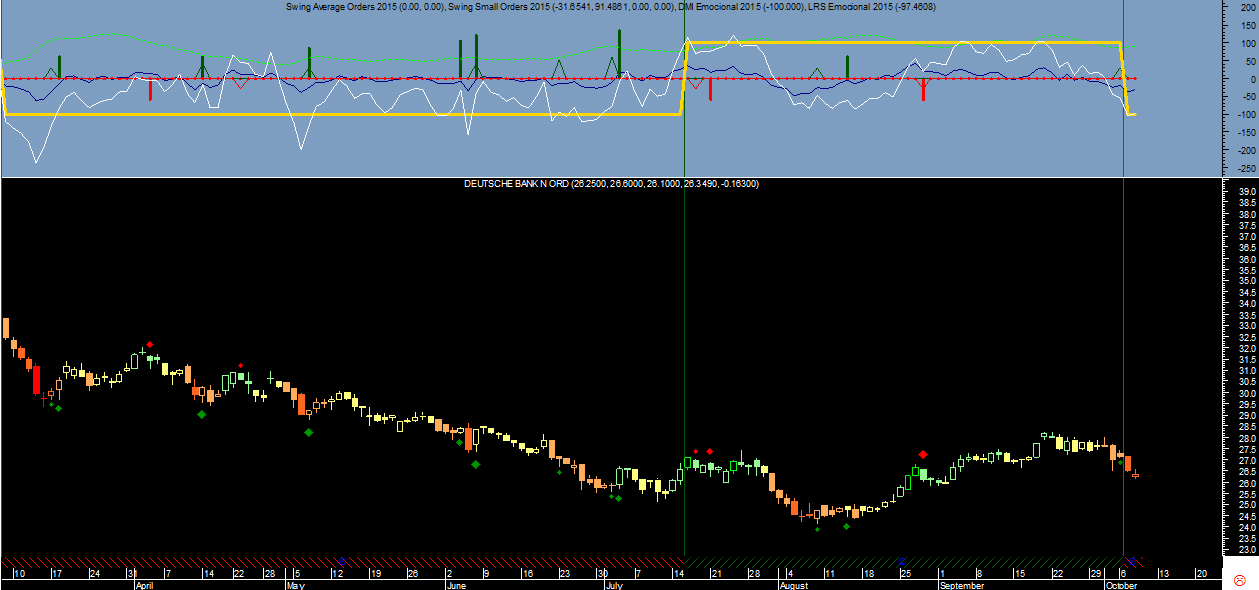Select the large red diamond marker in late August
Image resolution: width=1259 pixels, height=590 pixels.
click(x=922, y=455)
